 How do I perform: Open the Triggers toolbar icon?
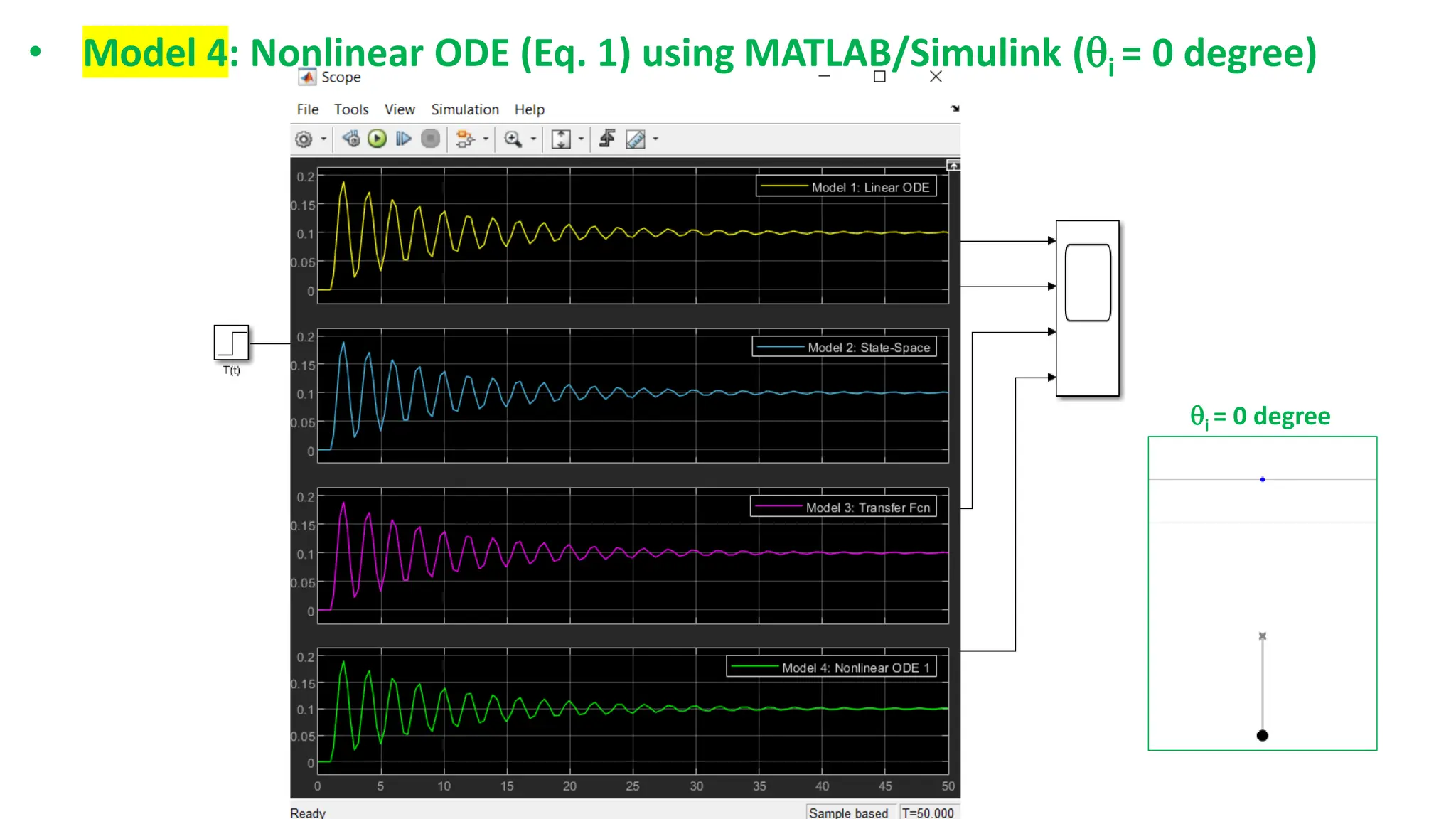(x=606, y=139)
